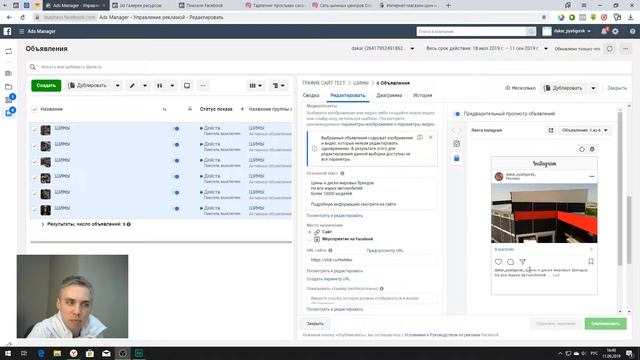Click feedback icon in info notice
Screen dimensions: 640x360
pyautogui.click(x=420, y=138)
